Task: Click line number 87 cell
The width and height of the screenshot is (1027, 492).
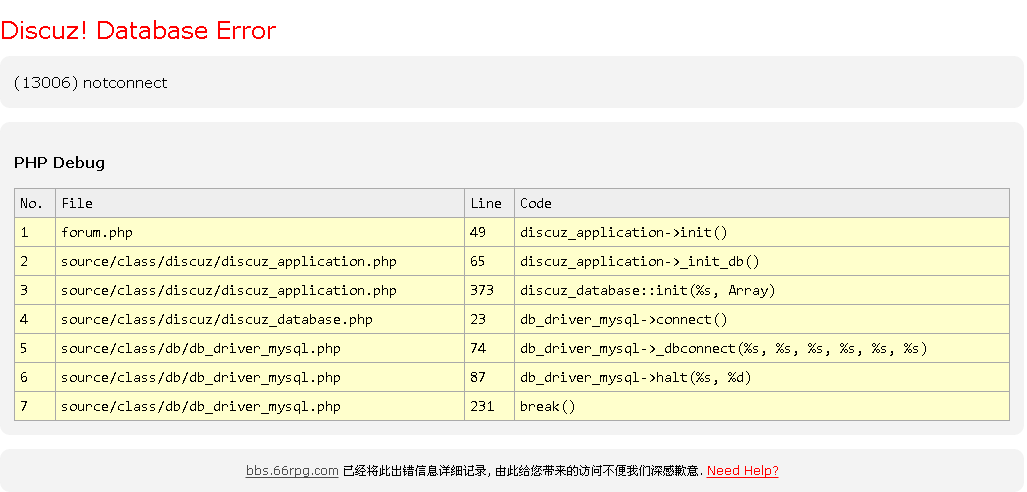Action: coord(489,377)
